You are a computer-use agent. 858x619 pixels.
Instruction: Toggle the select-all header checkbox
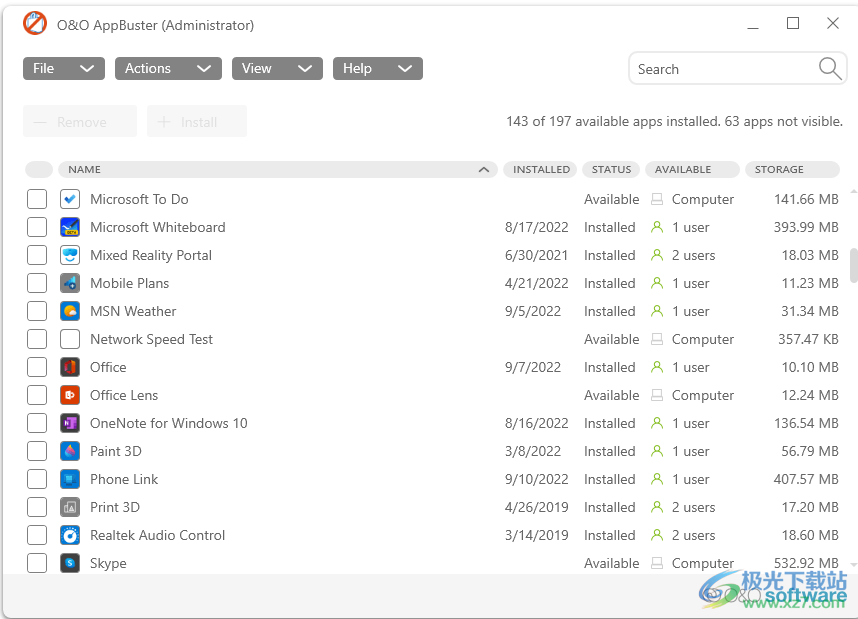tap(39, 170)
